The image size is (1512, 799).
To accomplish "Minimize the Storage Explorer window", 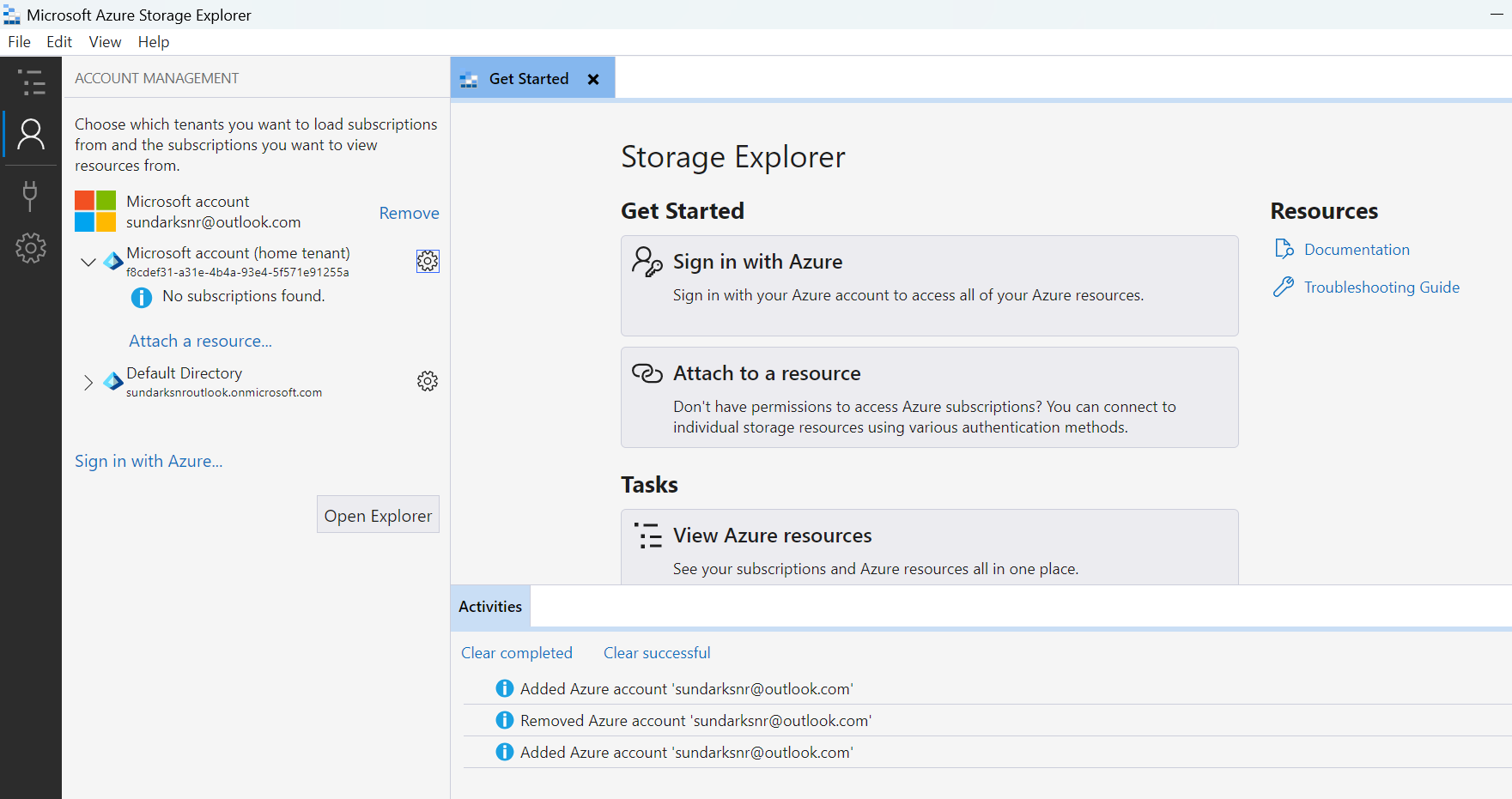I will (1496, 15).
